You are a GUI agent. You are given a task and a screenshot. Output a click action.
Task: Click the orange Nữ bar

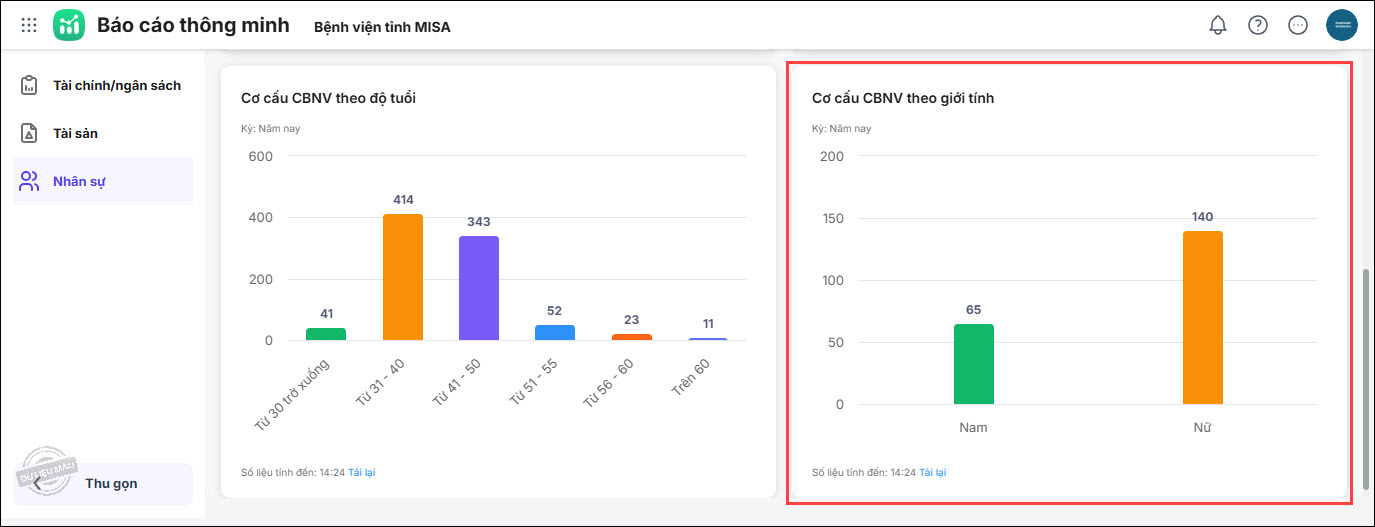pyautogui.click(x=1203, y=318)
